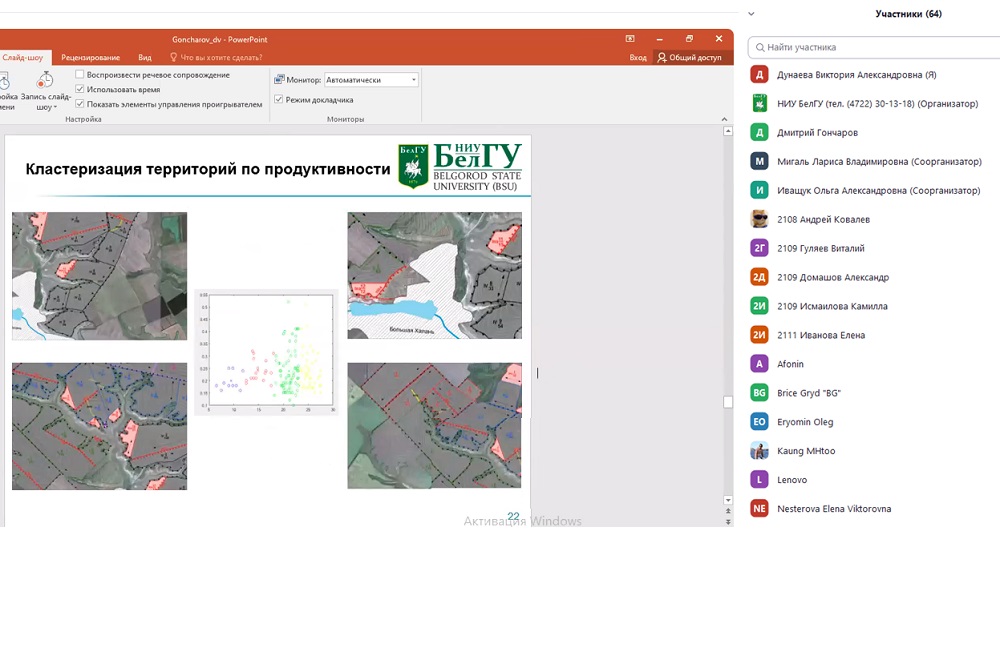Click the Ribbon Display Options icon
Screen dimensions: 1000x666
pos(630,39)
